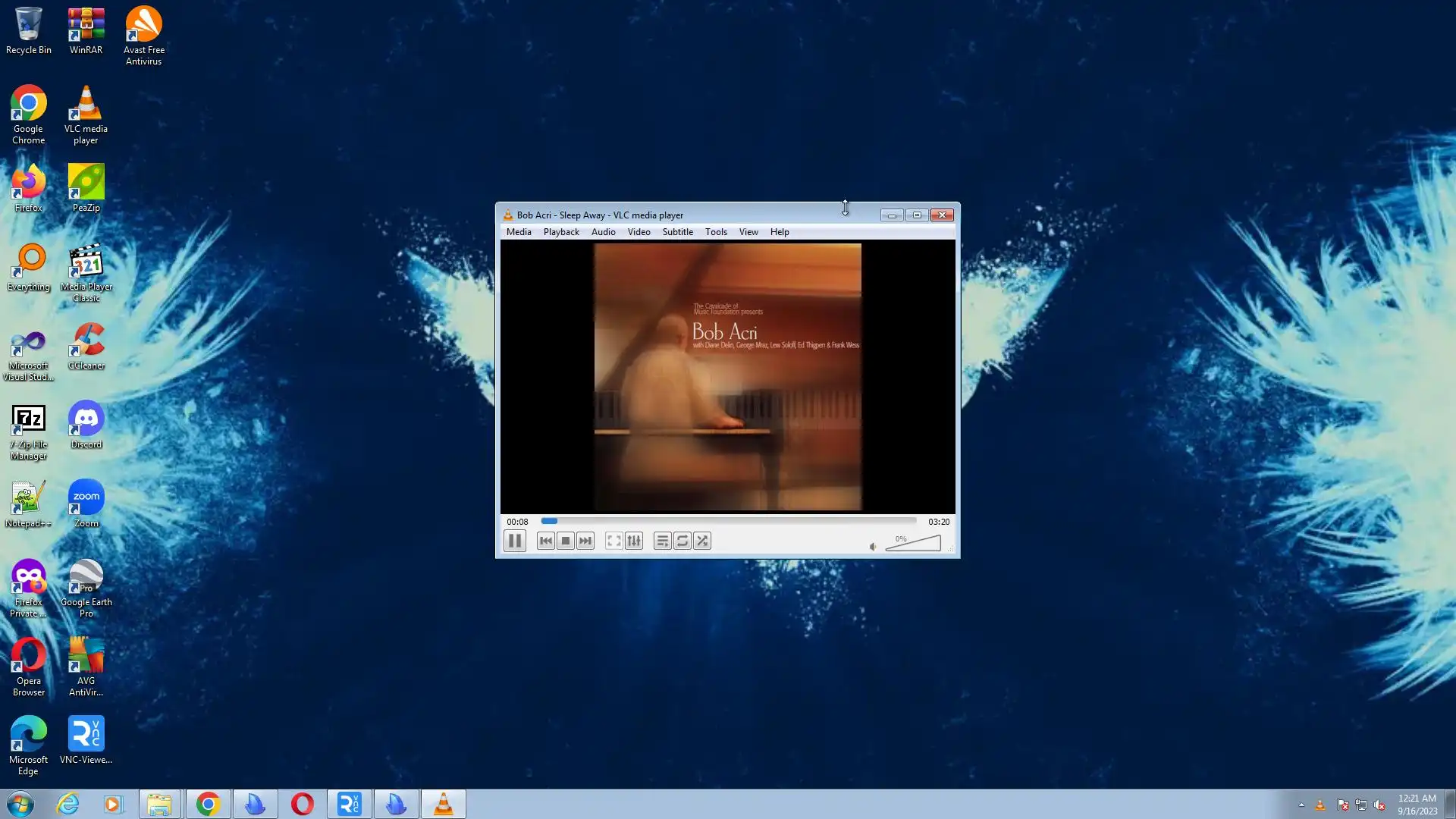Pause playback with the pause button
This screenshot has height=819, width=1456.
click(x=514, y=541)
